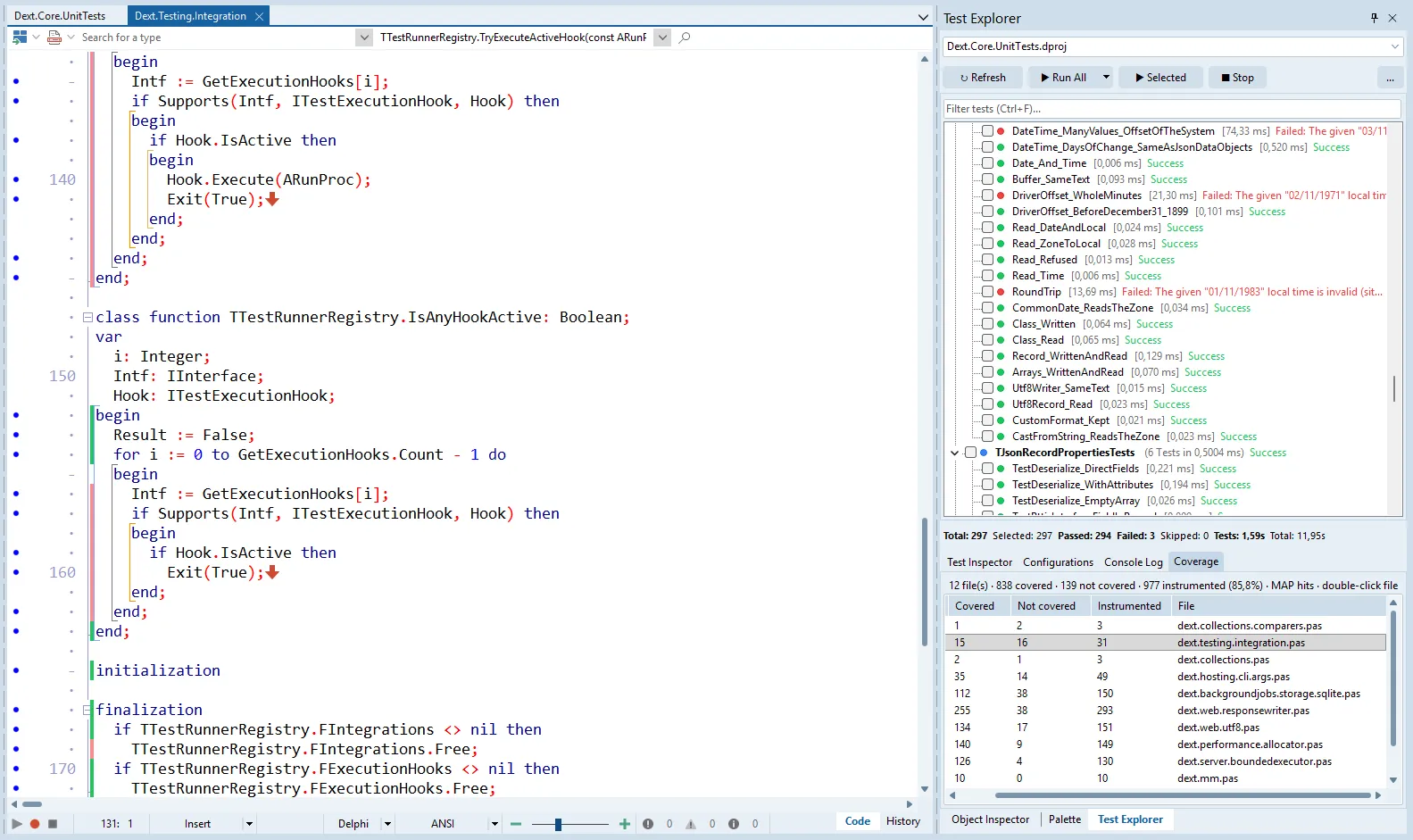Viewport: 1413px width, 840px height.
Task: Run the Selected tests button
Action: [1160, 78]
